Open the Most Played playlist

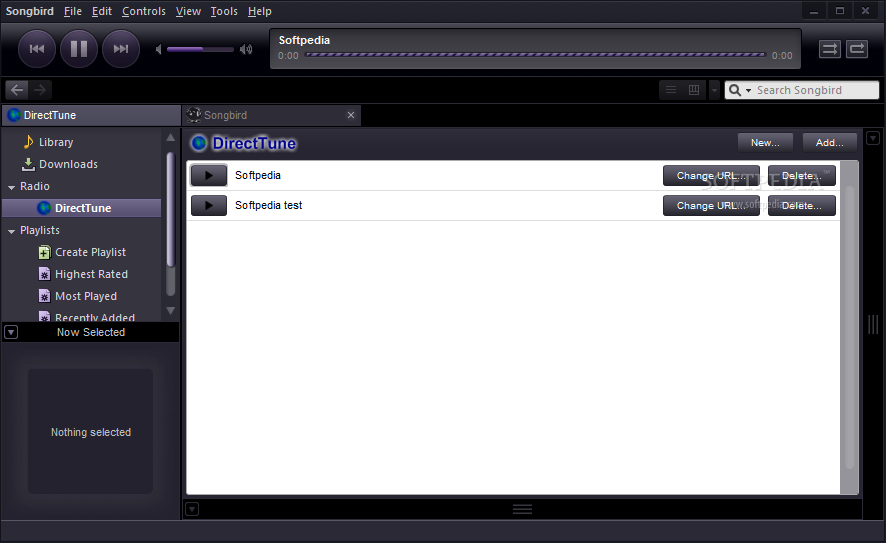(77, 296)
